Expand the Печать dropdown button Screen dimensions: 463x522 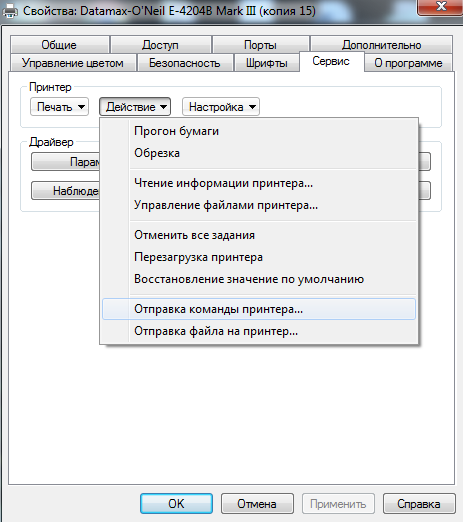click(x=59, y=107)
